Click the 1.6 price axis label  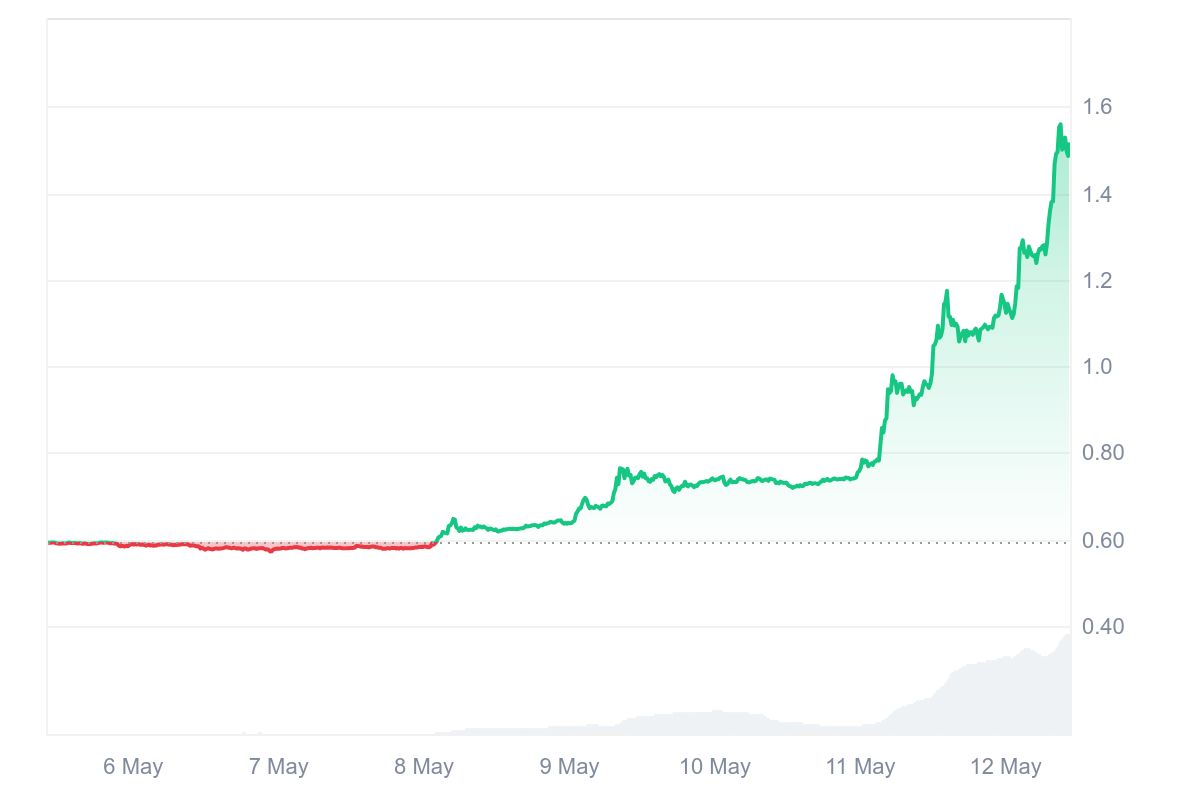[x=1097, y=107]
